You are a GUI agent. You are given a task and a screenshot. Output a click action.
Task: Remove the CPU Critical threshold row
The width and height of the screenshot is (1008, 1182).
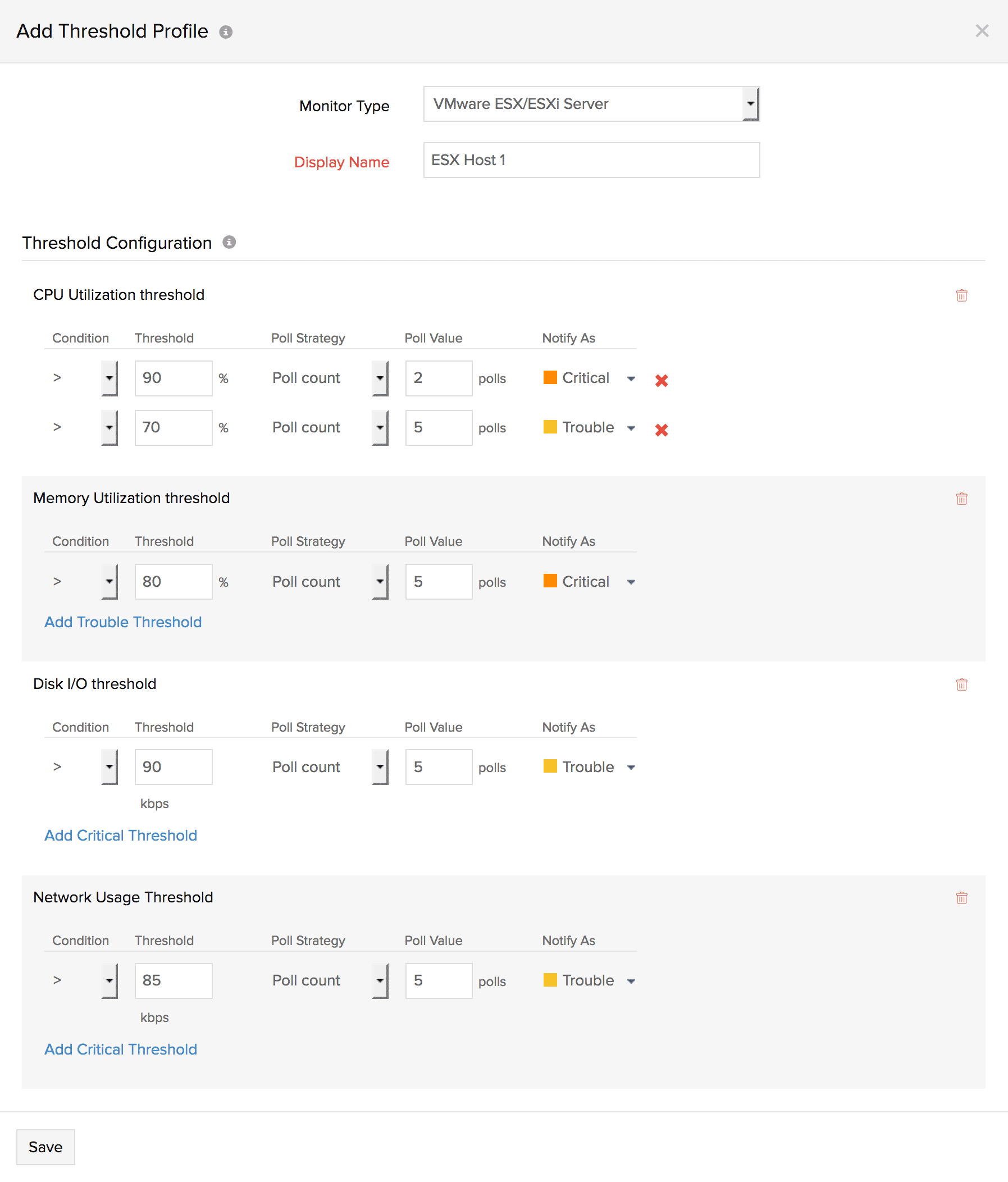pos(661,380)
